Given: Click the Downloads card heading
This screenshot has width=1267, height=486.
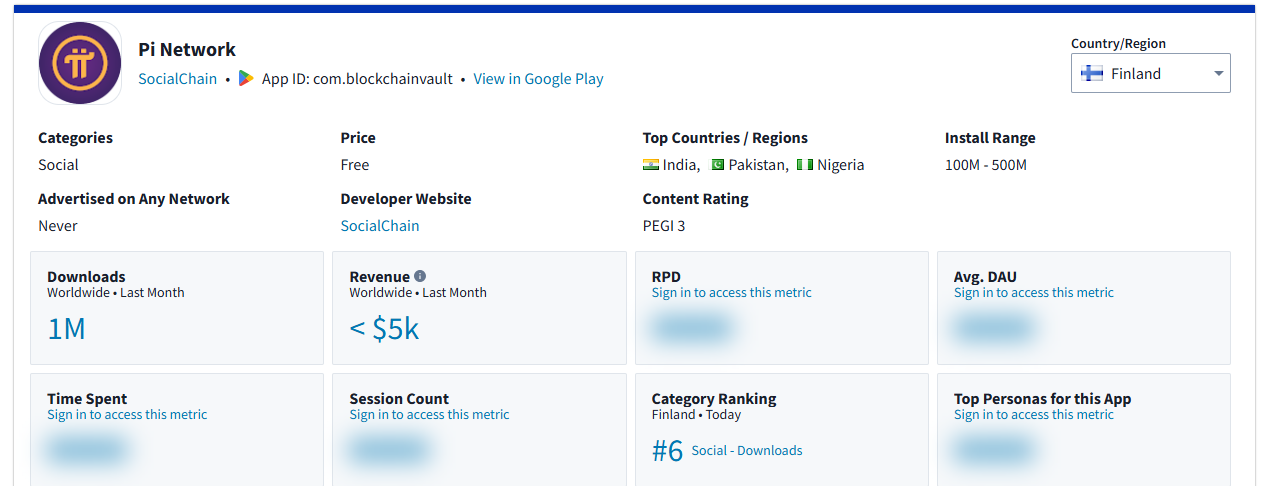Looking at the screenshot, I should click(x=86, y=277).
